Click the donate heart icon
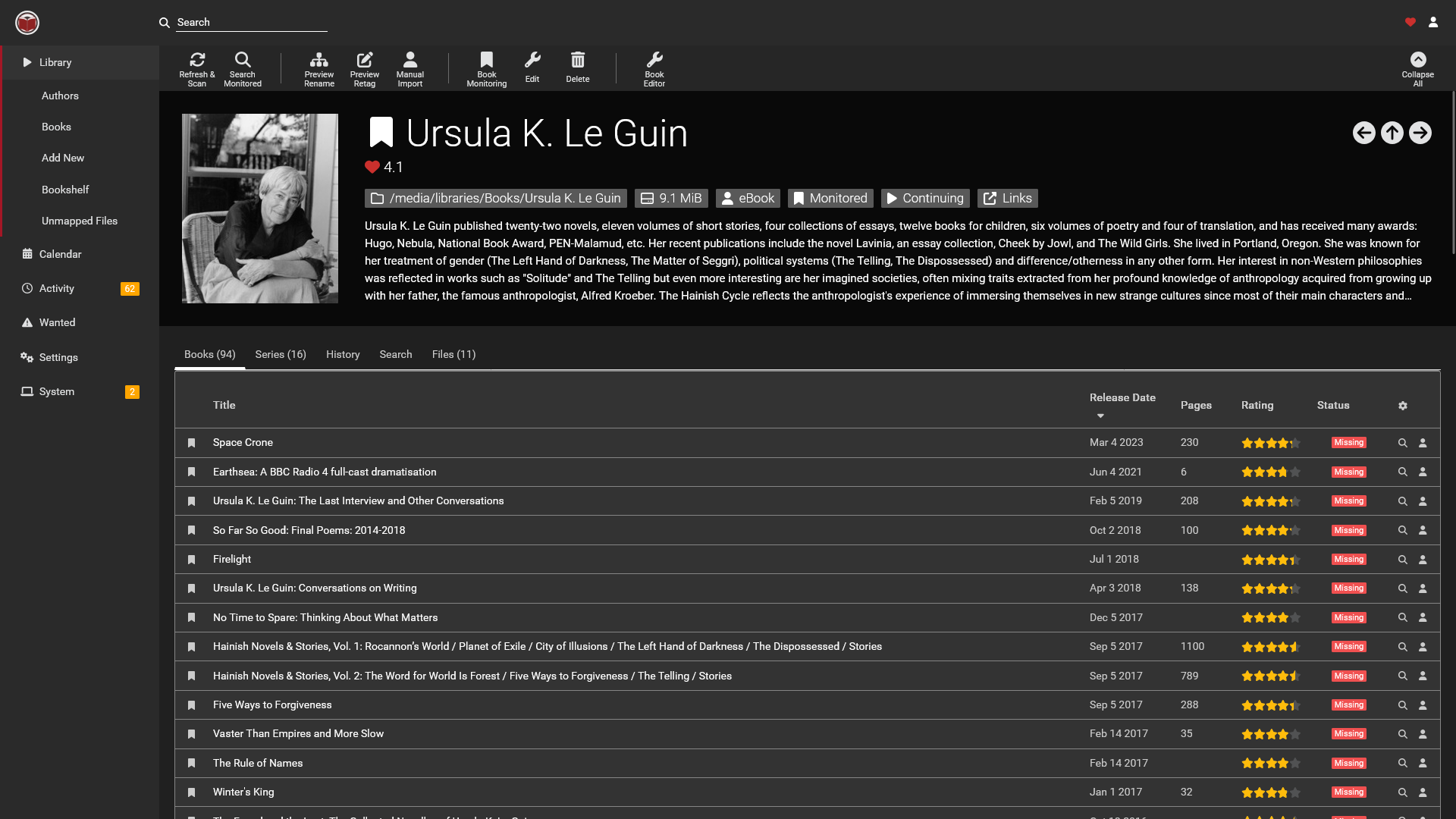The height and width of the screenshot is (819, 1456). click(x=1410, y=22)
